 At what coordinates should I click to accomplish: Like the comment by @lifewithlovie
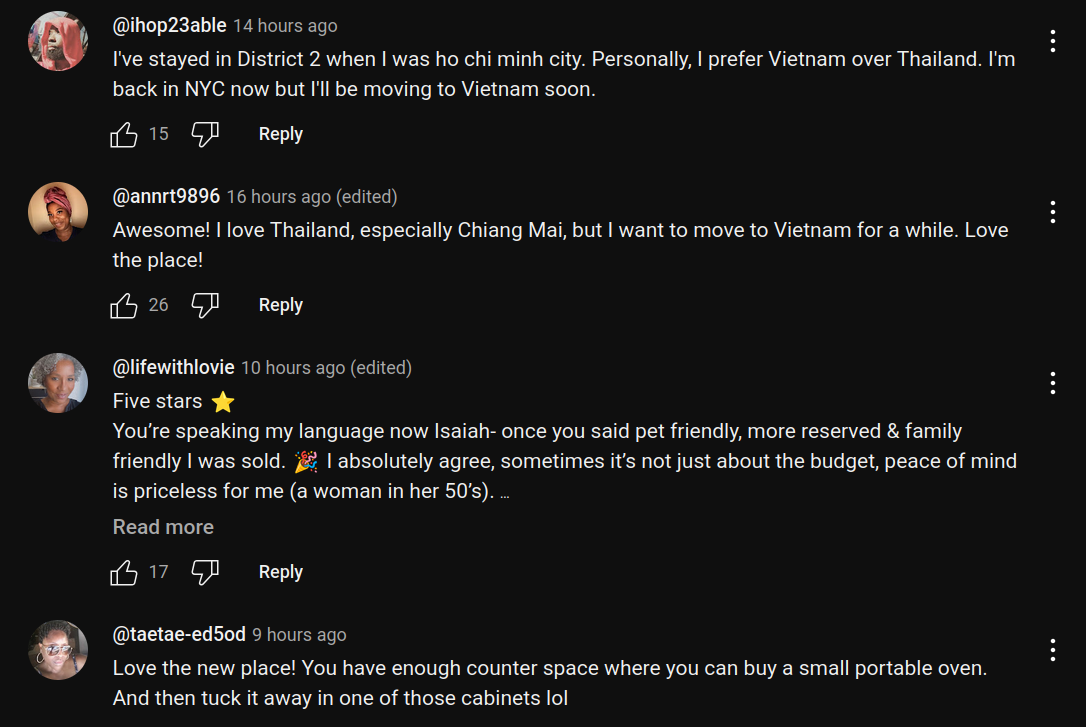pyautogui.click(x=124, y=572)
